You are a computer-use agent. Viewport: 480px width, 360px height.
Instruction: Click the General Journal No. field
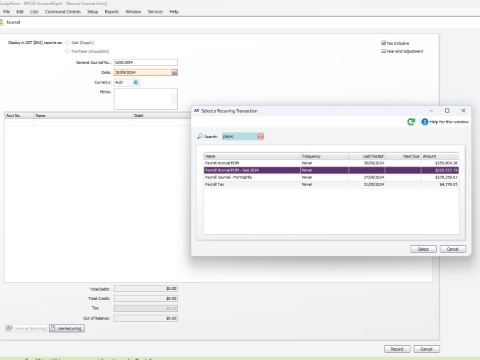pos(146,62)
